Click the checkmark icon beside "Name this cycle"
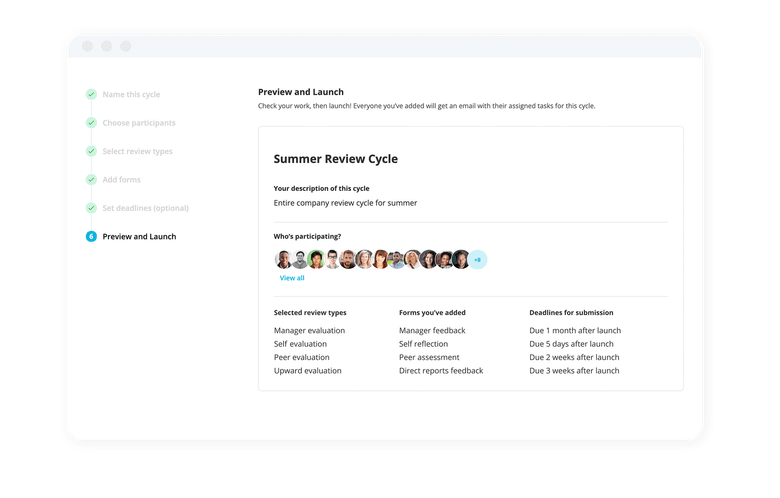This screenshot has width=780, height=498. [x=91, y=95]
